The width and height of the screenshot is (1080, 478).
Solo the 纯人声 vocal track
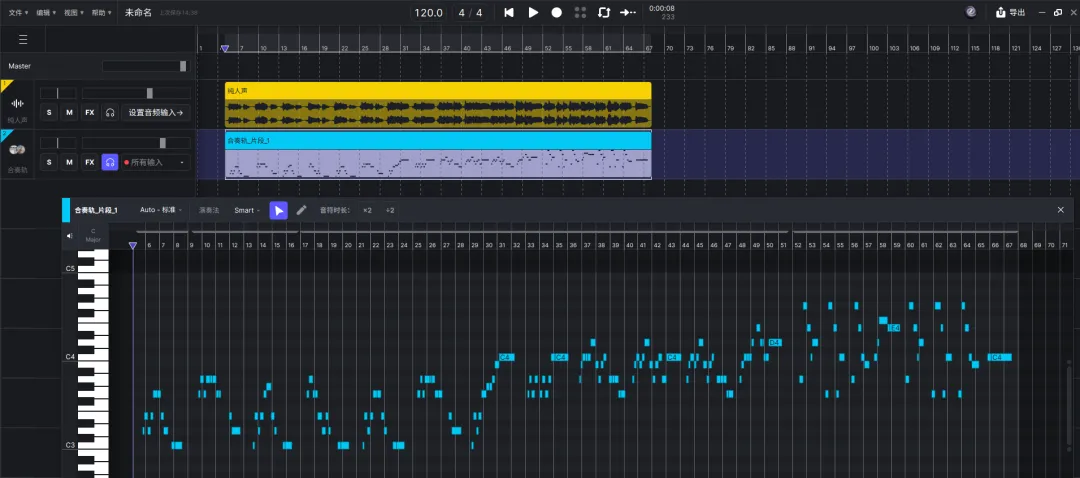48,112
